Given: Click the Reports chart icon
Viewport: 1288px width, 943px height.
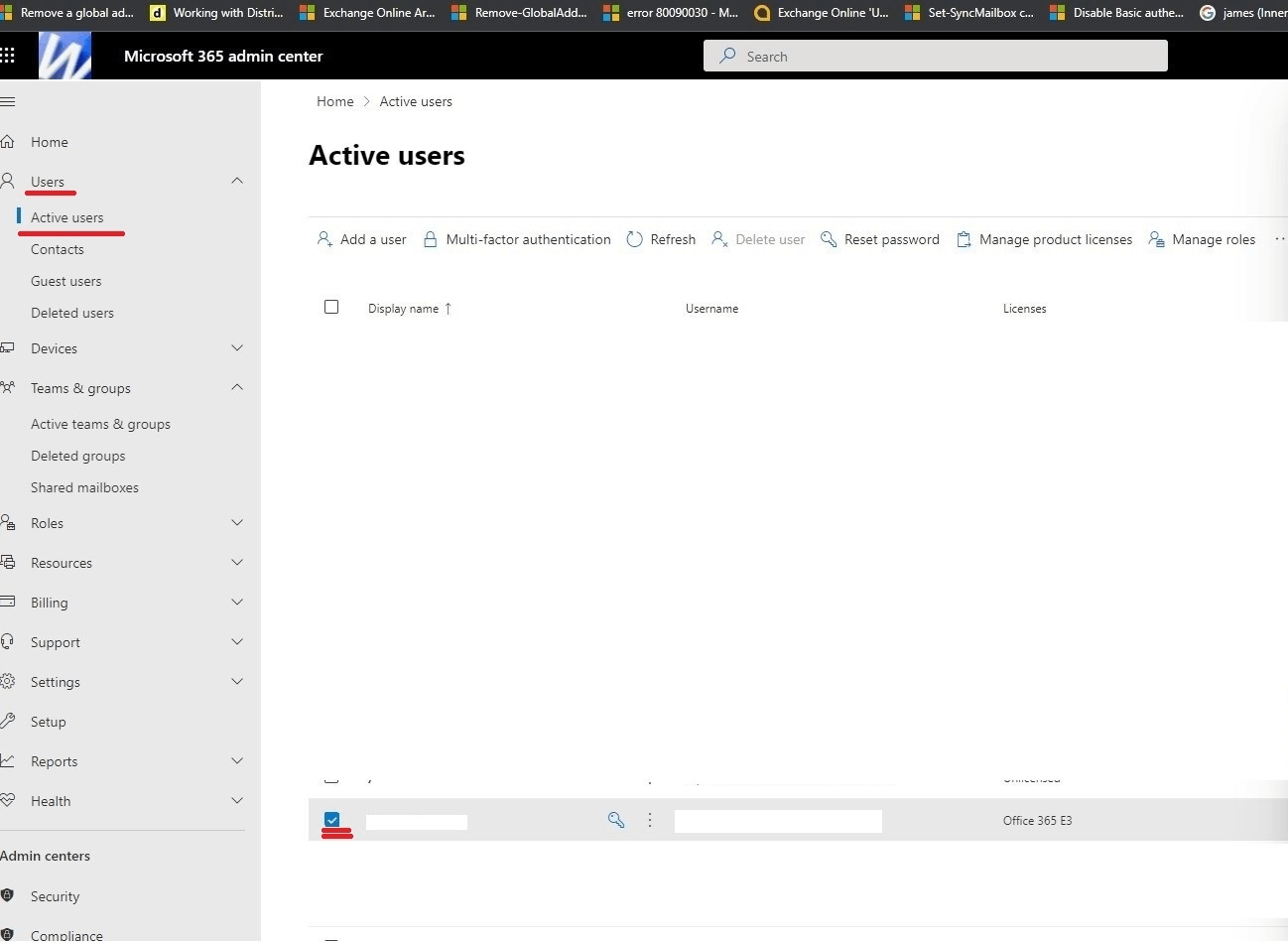Looking at the screenshot, I should click(x=7, y=761).
